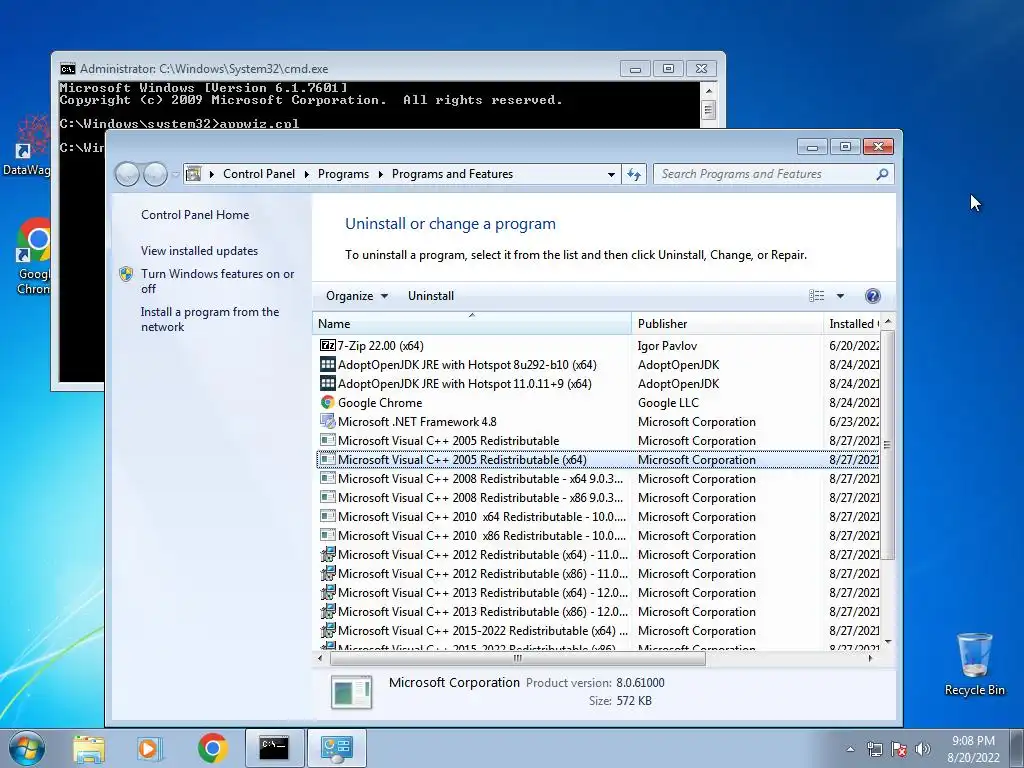
Task: Select Microsoft Visual C++ 2013 Redistributable (x64)
Action: (598, 592)
